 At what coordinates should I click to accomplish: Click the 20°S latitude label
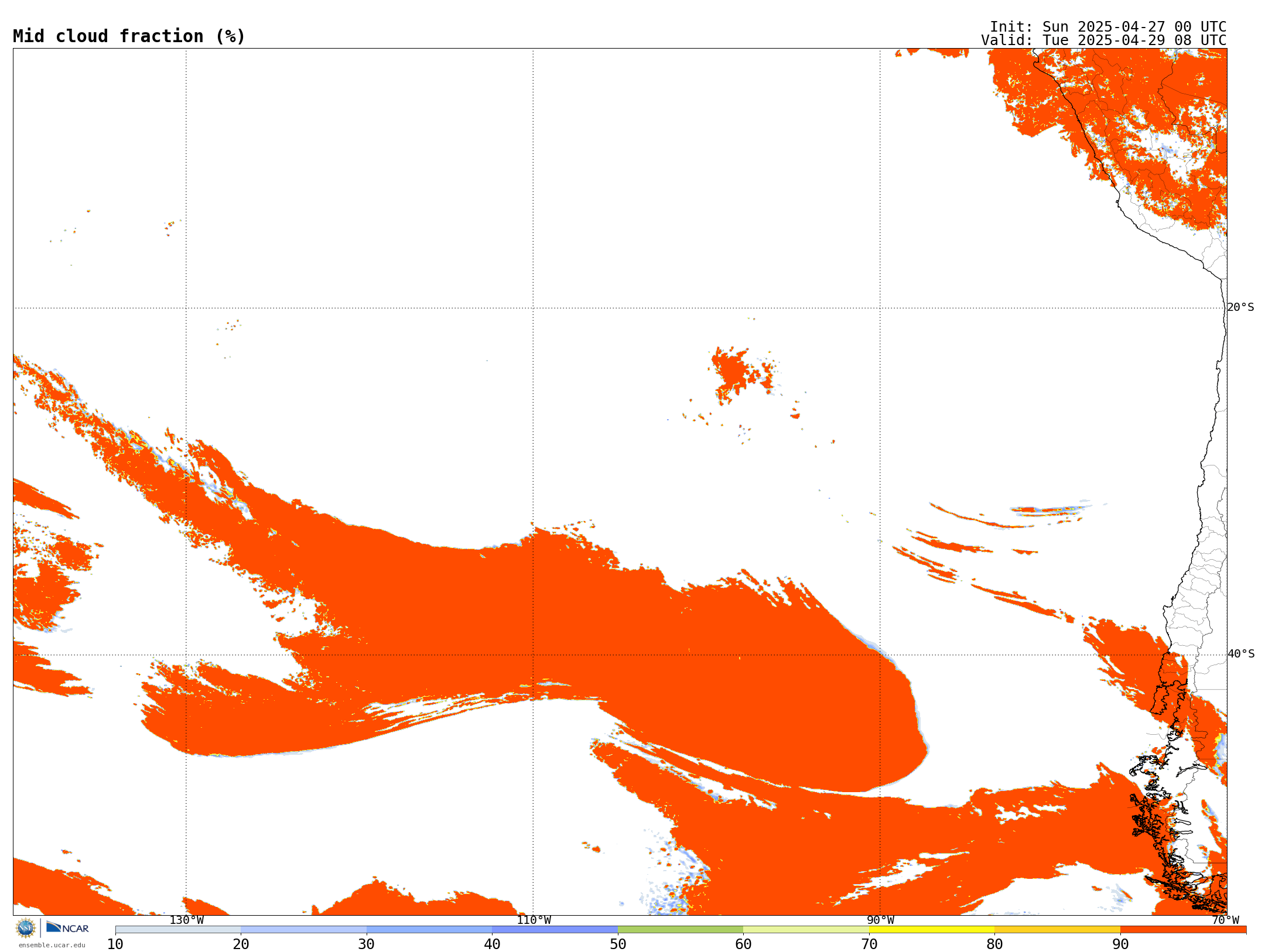coord(1241,307)
